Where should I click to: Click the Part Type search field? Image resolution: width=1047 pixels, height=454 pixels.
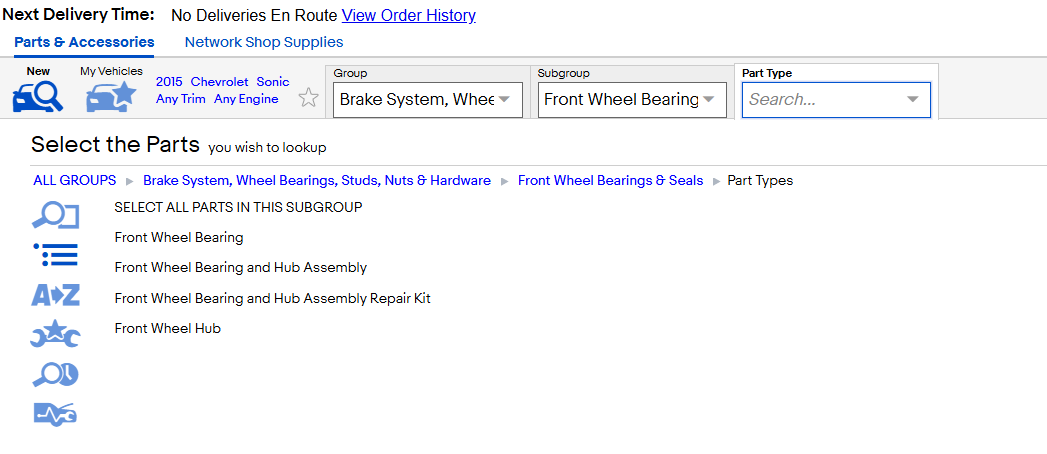click(836, 99)
